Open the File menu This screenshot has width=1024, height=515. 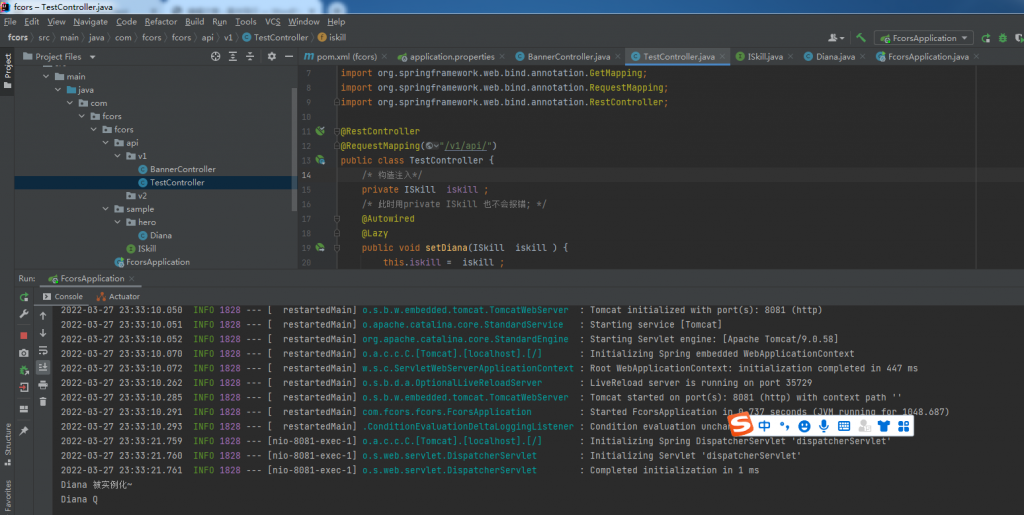click(x=10, y=22)
